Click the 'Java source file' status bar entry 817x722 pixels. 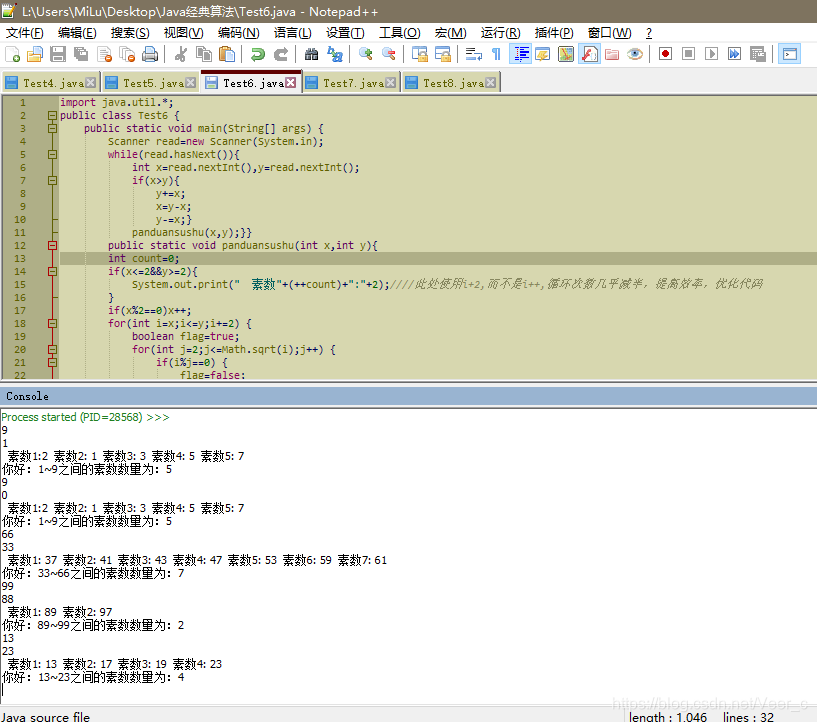click(46, 717)
